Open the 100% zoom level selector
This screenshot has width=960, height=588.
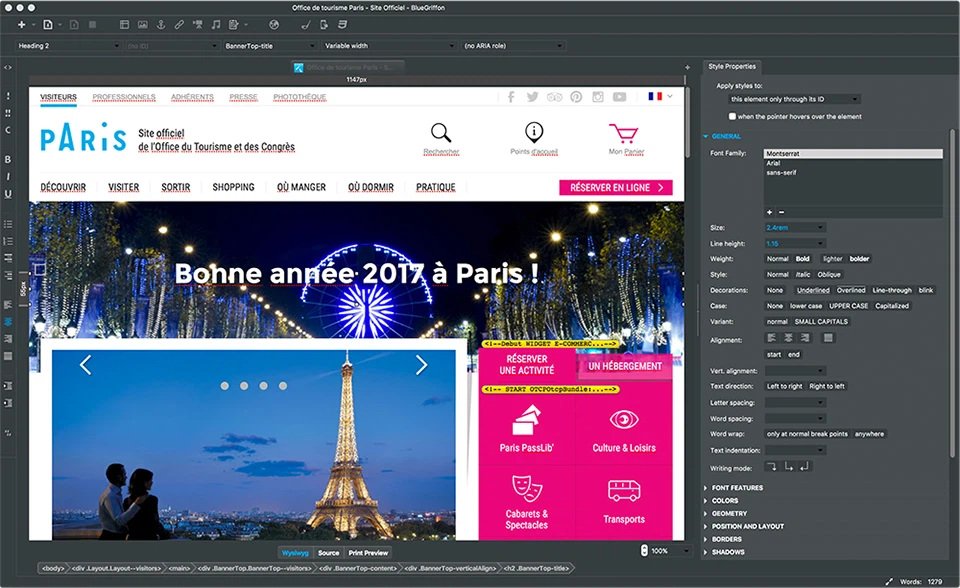point(660,551)
